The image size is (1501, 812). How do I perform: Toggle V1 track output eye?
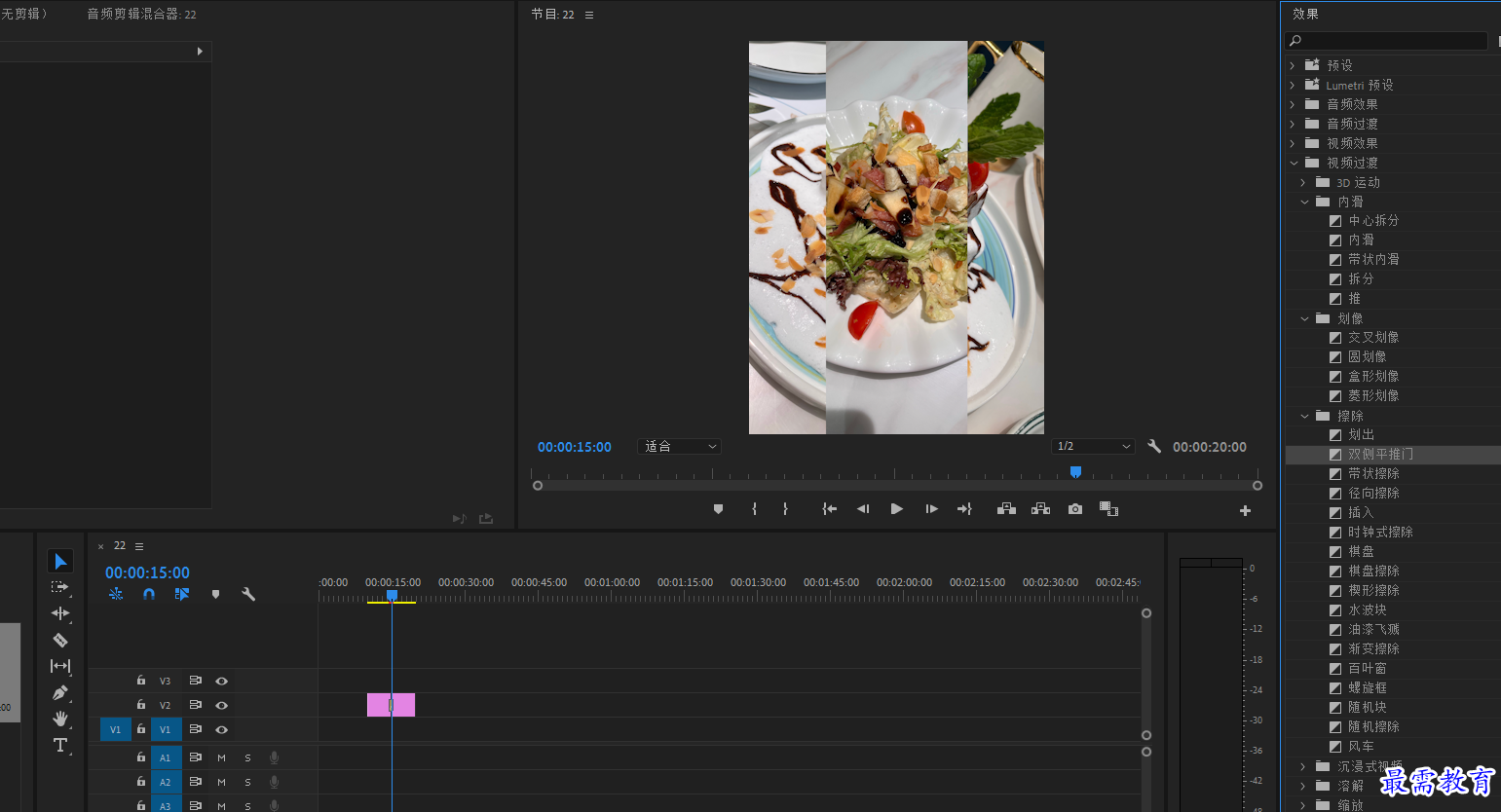coord(221,729)
